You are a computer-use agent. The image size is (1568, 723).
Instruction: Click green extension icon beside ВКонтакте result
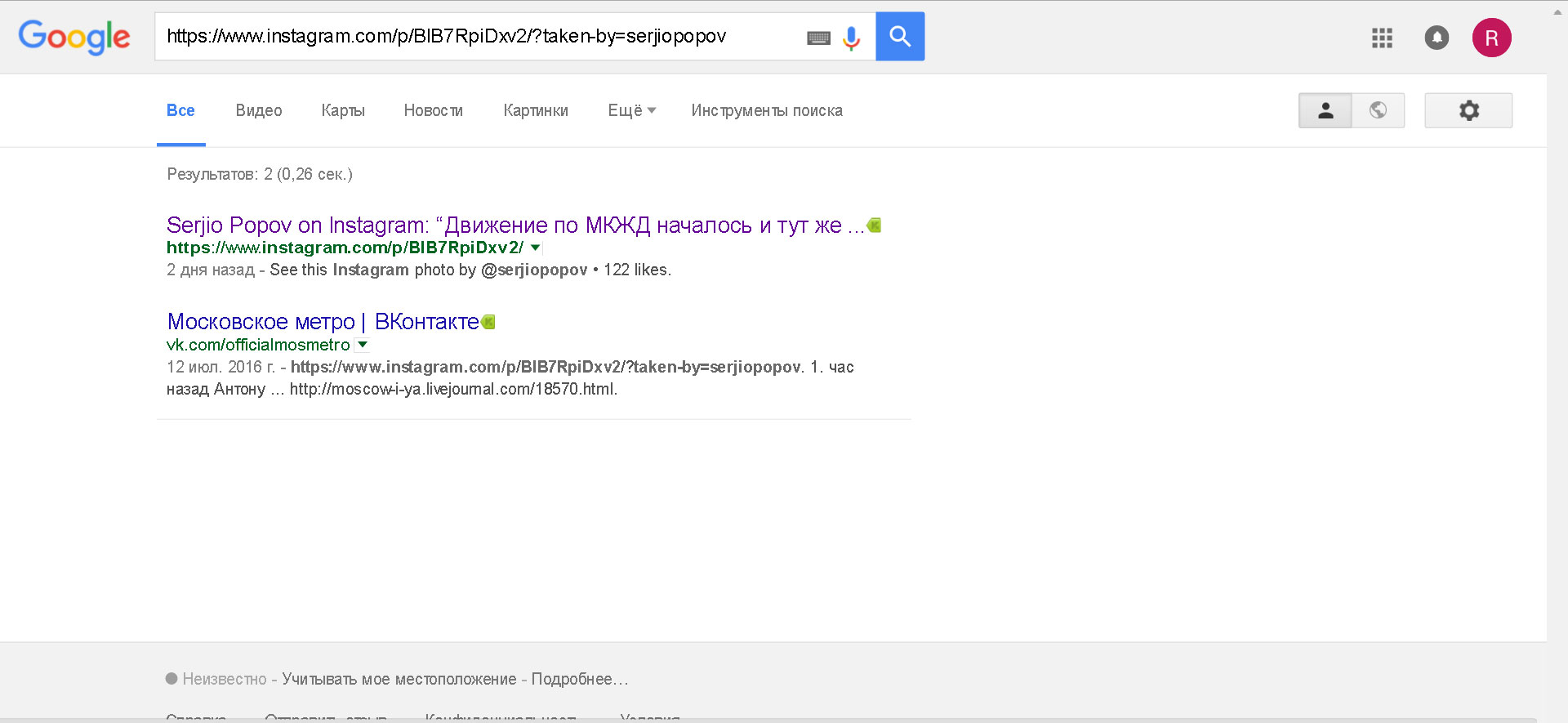tap(488, 322)
